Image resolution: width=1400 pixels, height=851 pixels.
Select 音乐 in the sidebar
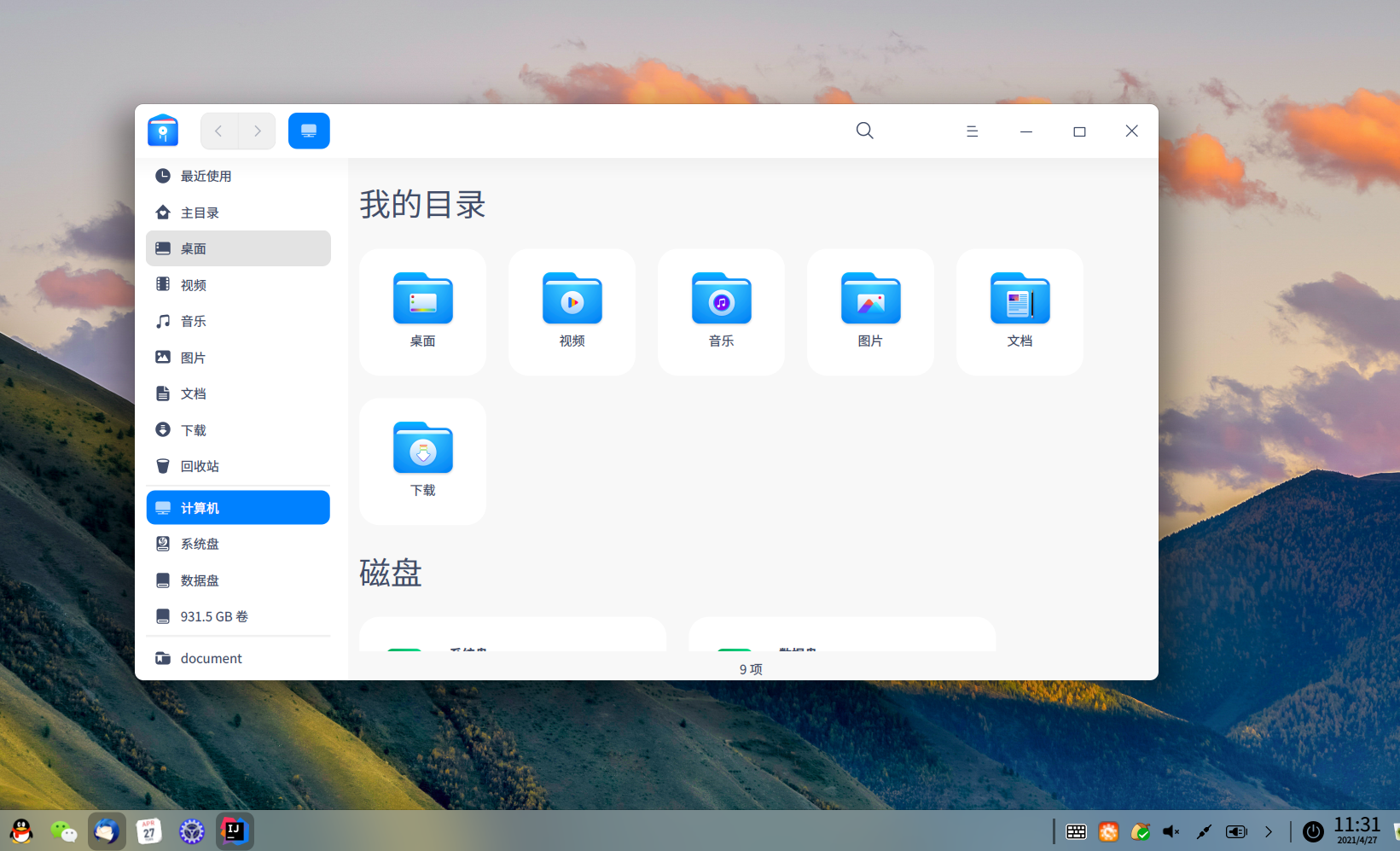click(238, 321)
